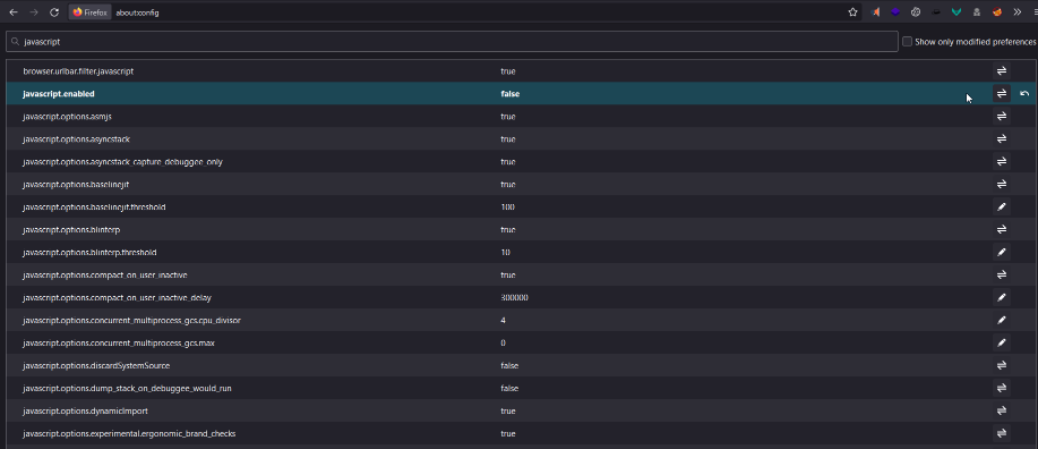Toggle javascript.options.discardSystemSource preference
This screenshot has width=1038, height=449.
[1002, 365]
